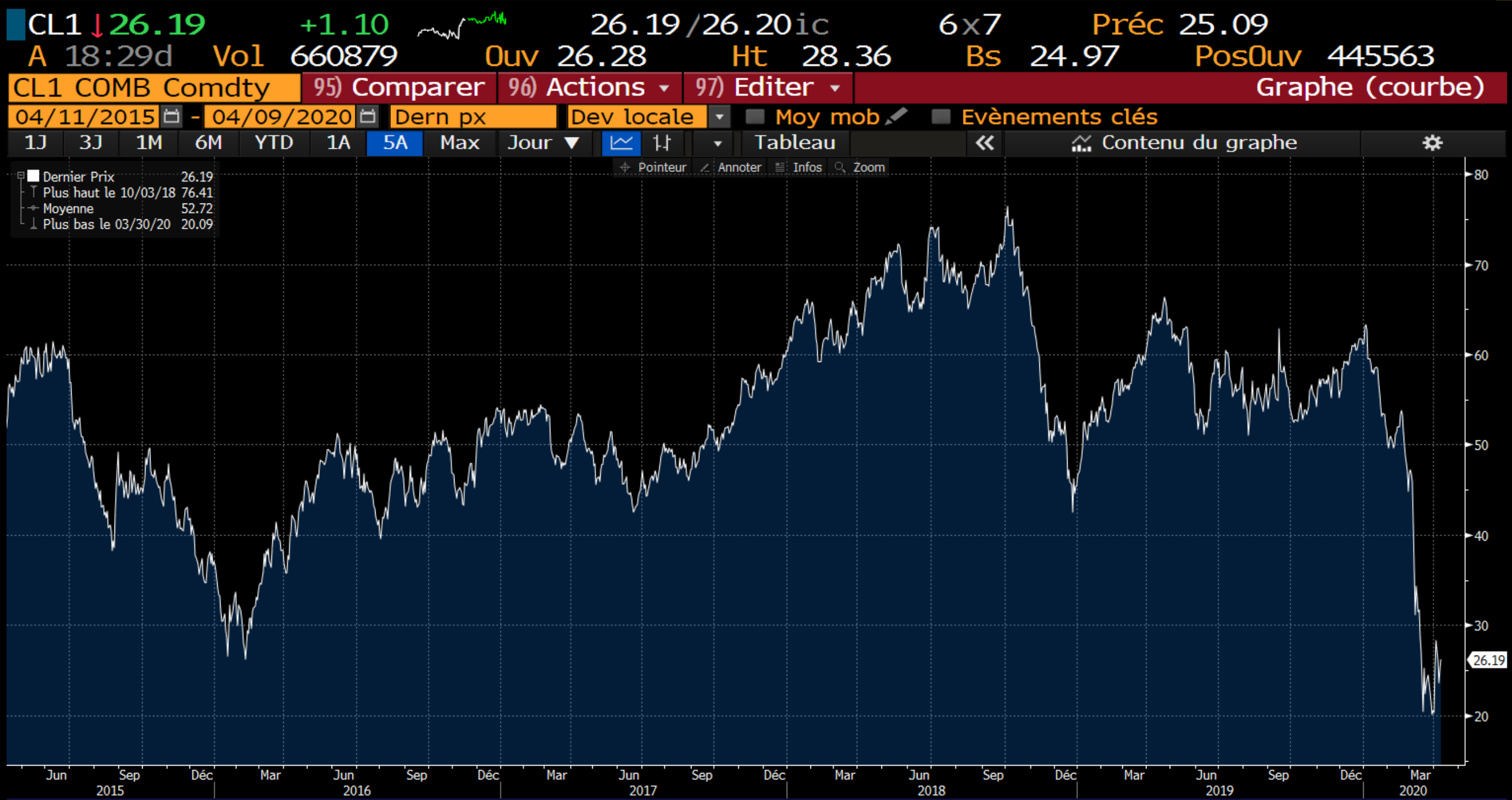Click end date field 04/09/2020
This screenshot has width=1512, height=800.
[x=280, y=116]
